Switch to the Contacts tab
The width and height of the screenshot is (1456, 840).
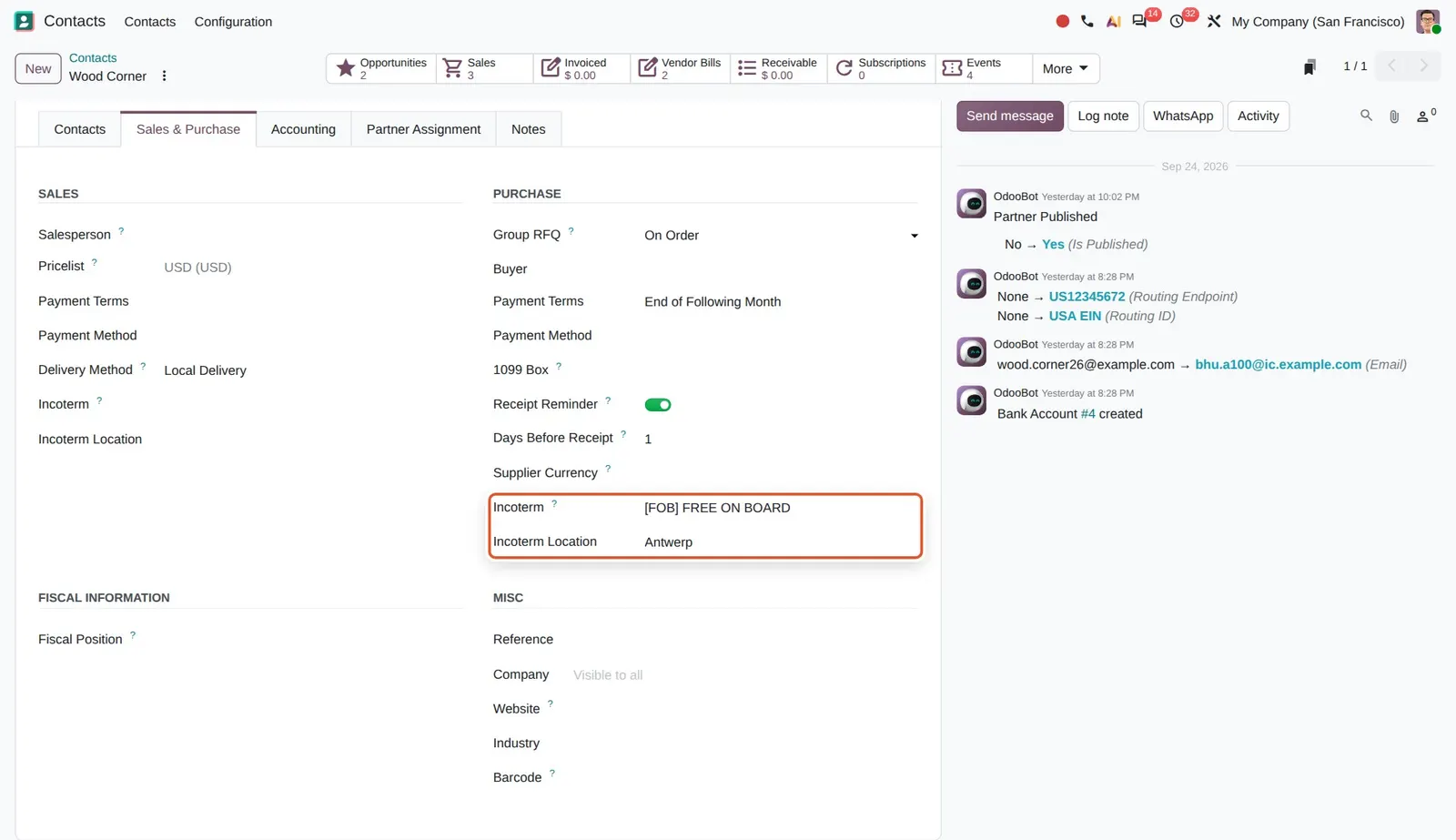pyautogui.click(x=79, y=129)
